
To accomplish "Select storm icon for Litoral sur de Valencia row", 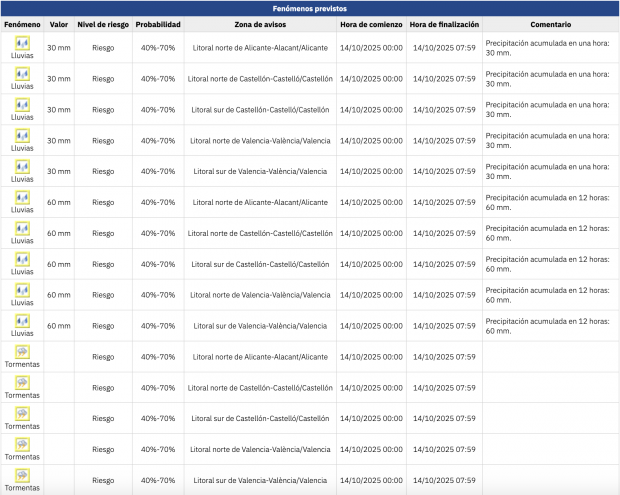I will pos(22,476).
